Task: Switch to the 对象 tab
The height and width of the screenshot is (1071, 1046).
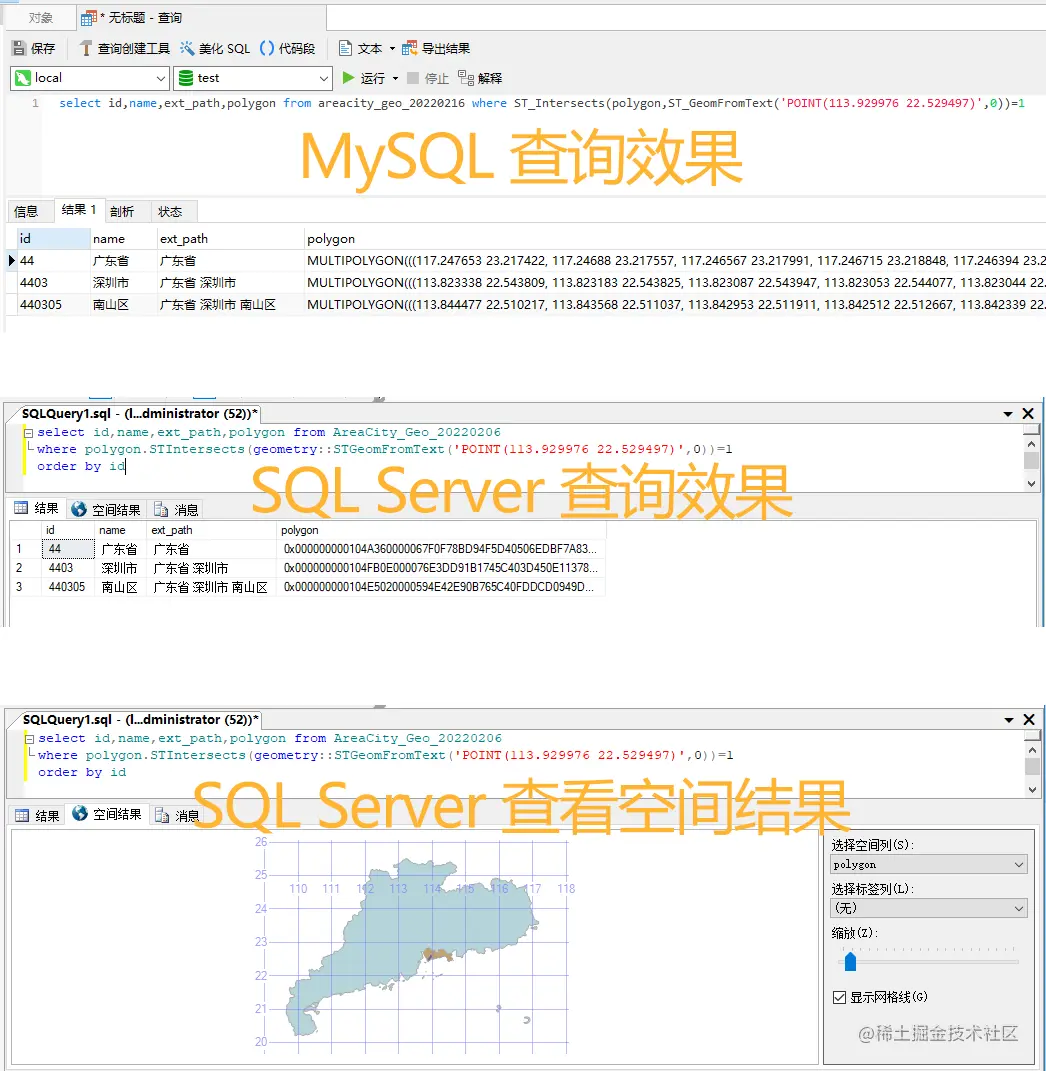Action: click(40, 18)
